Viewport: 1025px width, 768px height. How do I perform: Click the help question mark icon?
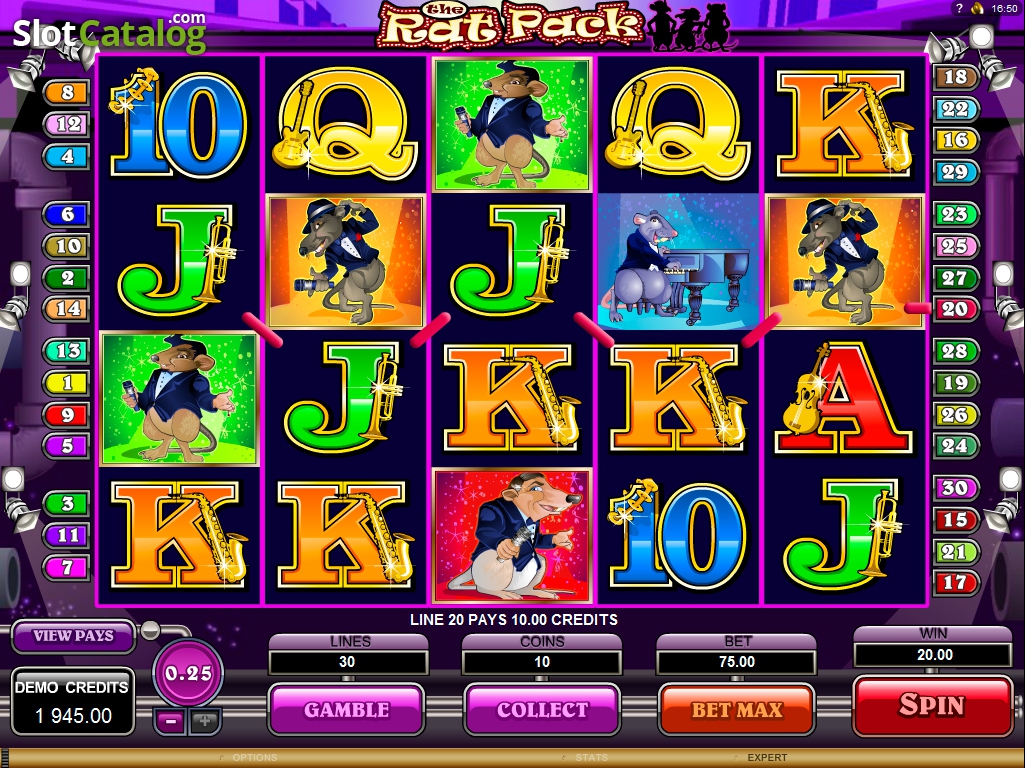960,8
